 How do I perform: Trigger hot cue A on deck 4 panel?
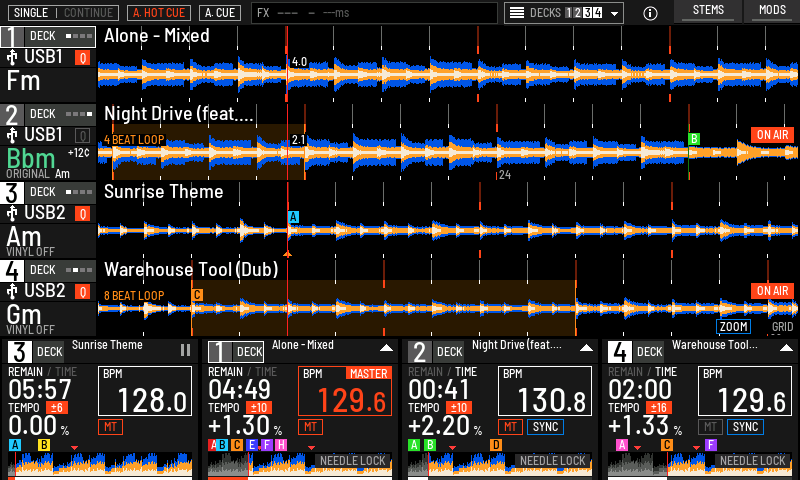pos(621,445)
